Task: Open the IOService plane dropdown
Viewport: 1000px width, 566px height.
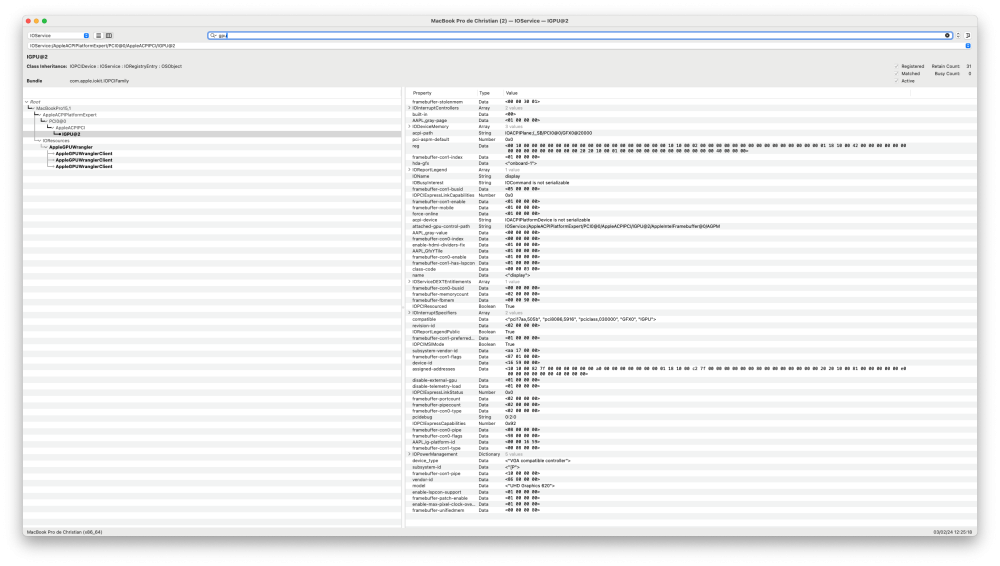Action: coord(59,36)
